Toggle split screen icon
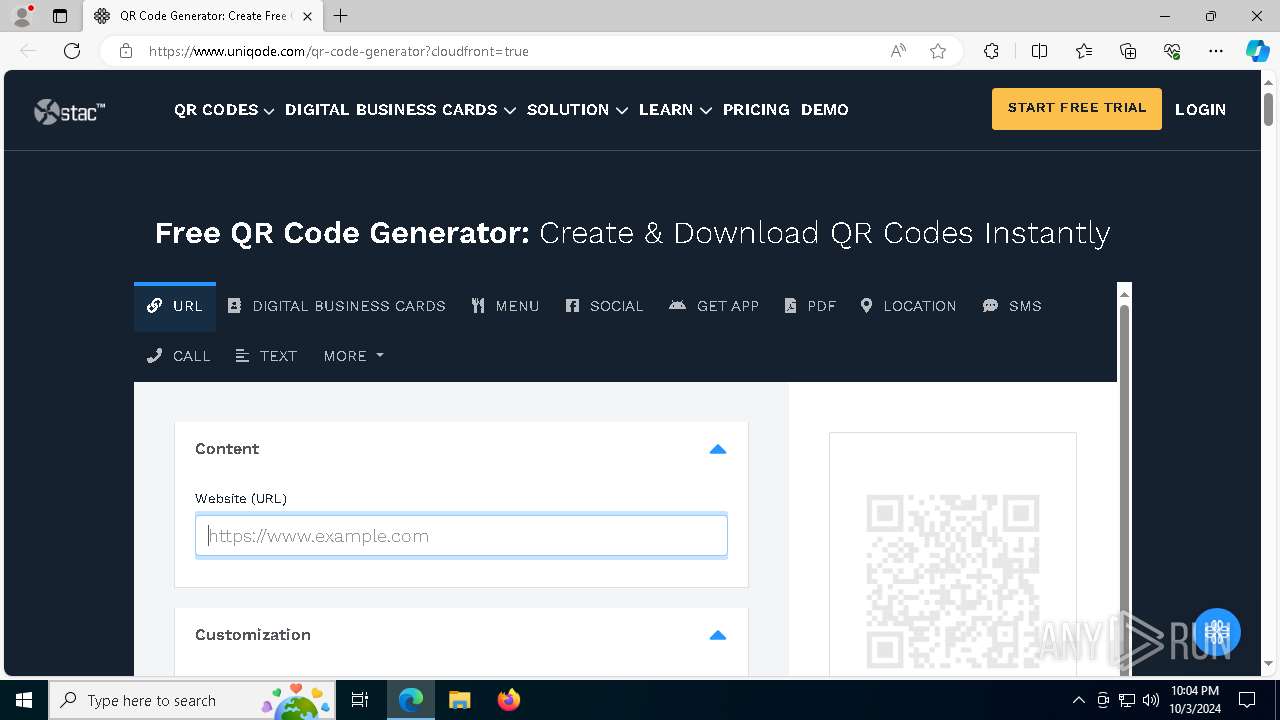The image size is (1280, 720). (1039, 51)
